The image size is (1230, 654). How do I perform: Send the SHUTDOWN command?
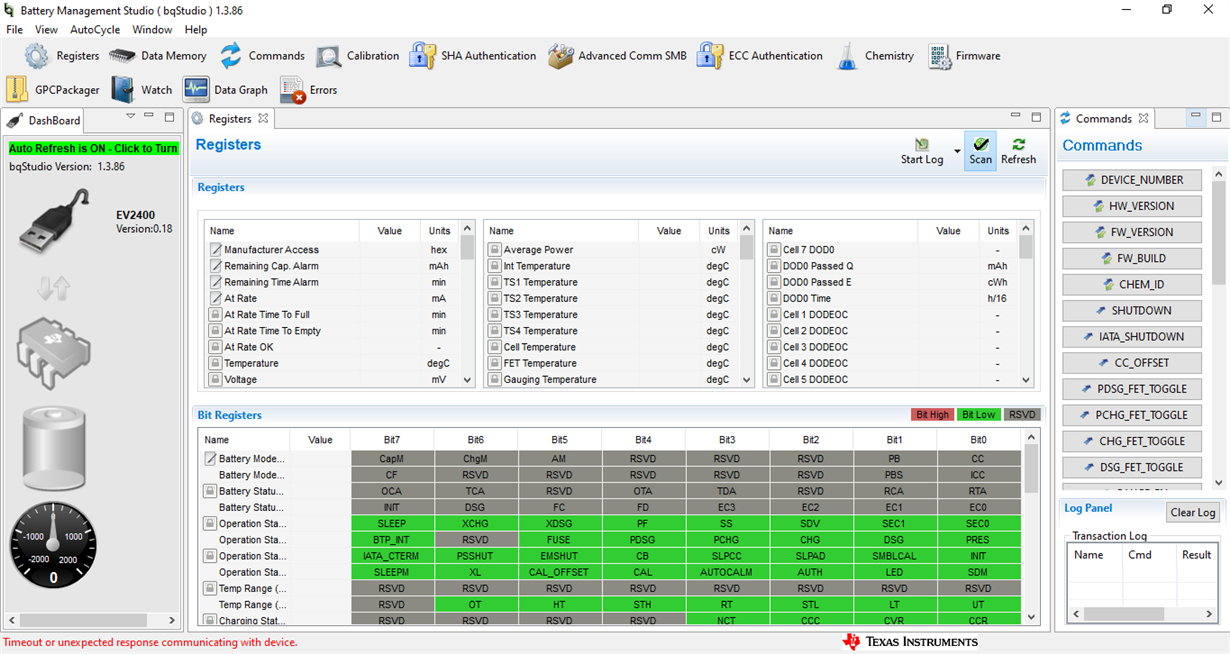click(x=1132, y=310)
